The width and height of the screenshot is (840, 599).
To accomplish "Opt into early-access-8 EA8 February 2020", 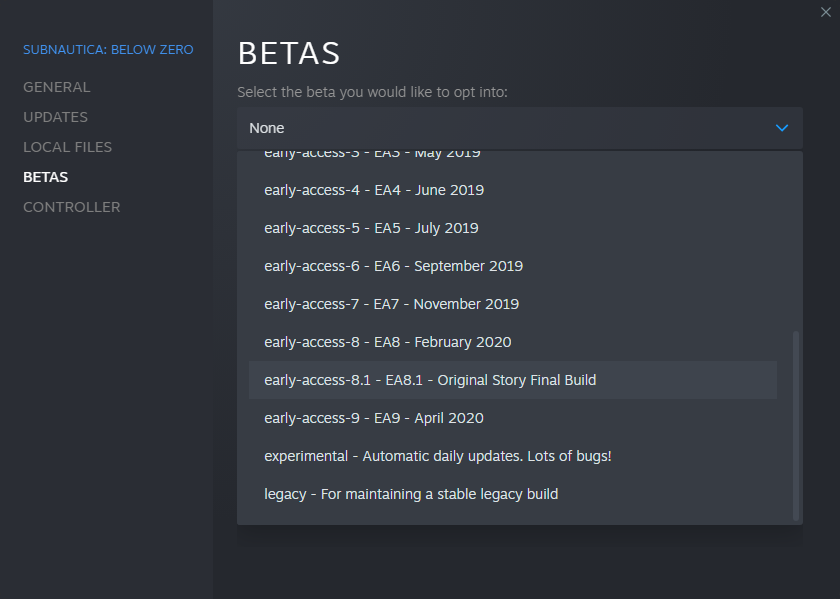I will (387, 342).
